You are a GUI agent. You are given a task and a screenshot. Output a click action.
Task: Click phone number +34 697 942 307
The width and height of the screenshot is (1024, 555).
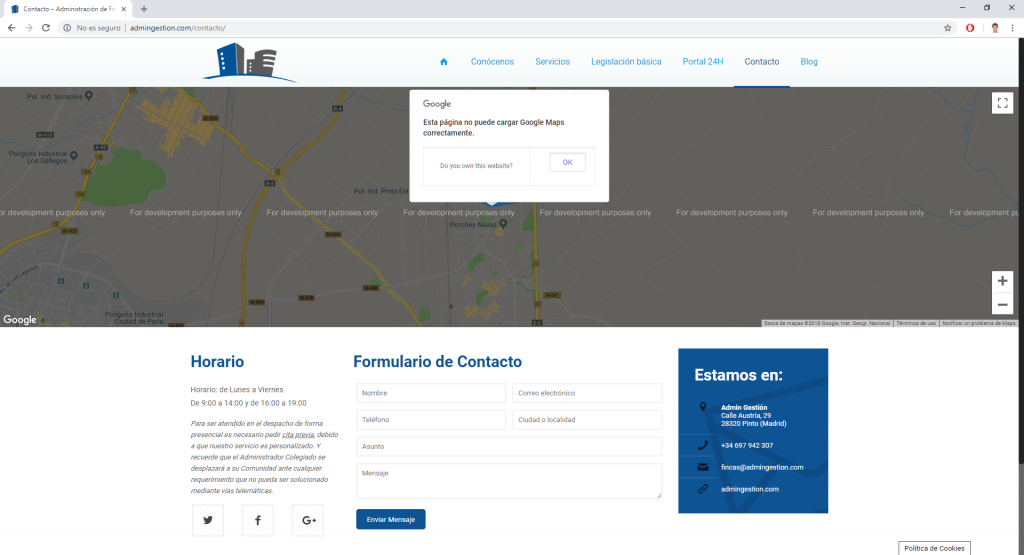click(x=746, y=445)
